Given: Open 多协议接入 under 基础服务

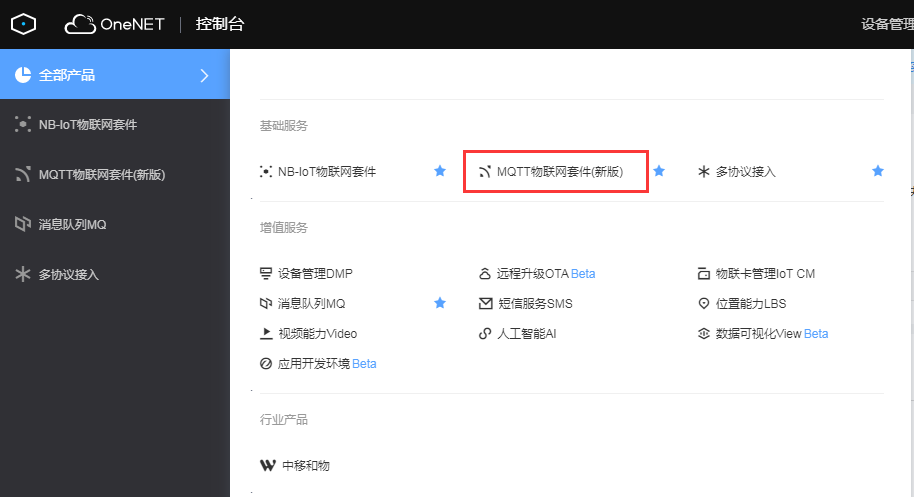Looking at the screenshot, I should (746, 171).
